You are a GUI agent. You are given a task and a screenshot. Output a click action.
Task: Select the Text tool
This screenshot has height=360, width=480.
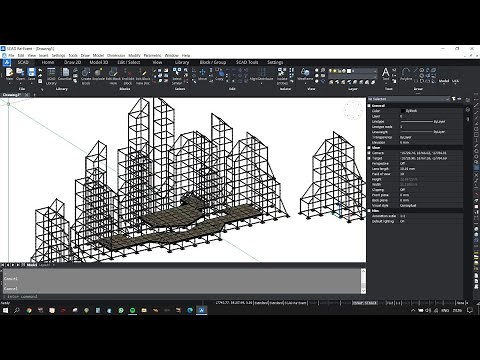(x=386, y=74)
